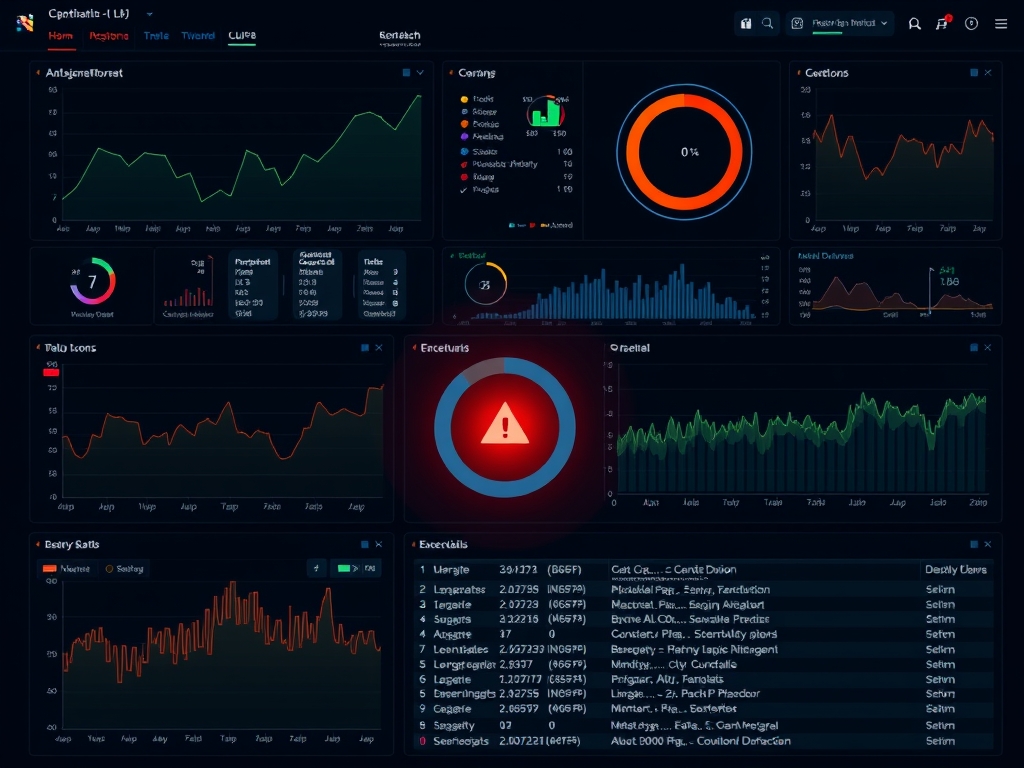Open notifications icon with red badge
1024x768 pixels.
pyautogui.click(x=942, y=23)
